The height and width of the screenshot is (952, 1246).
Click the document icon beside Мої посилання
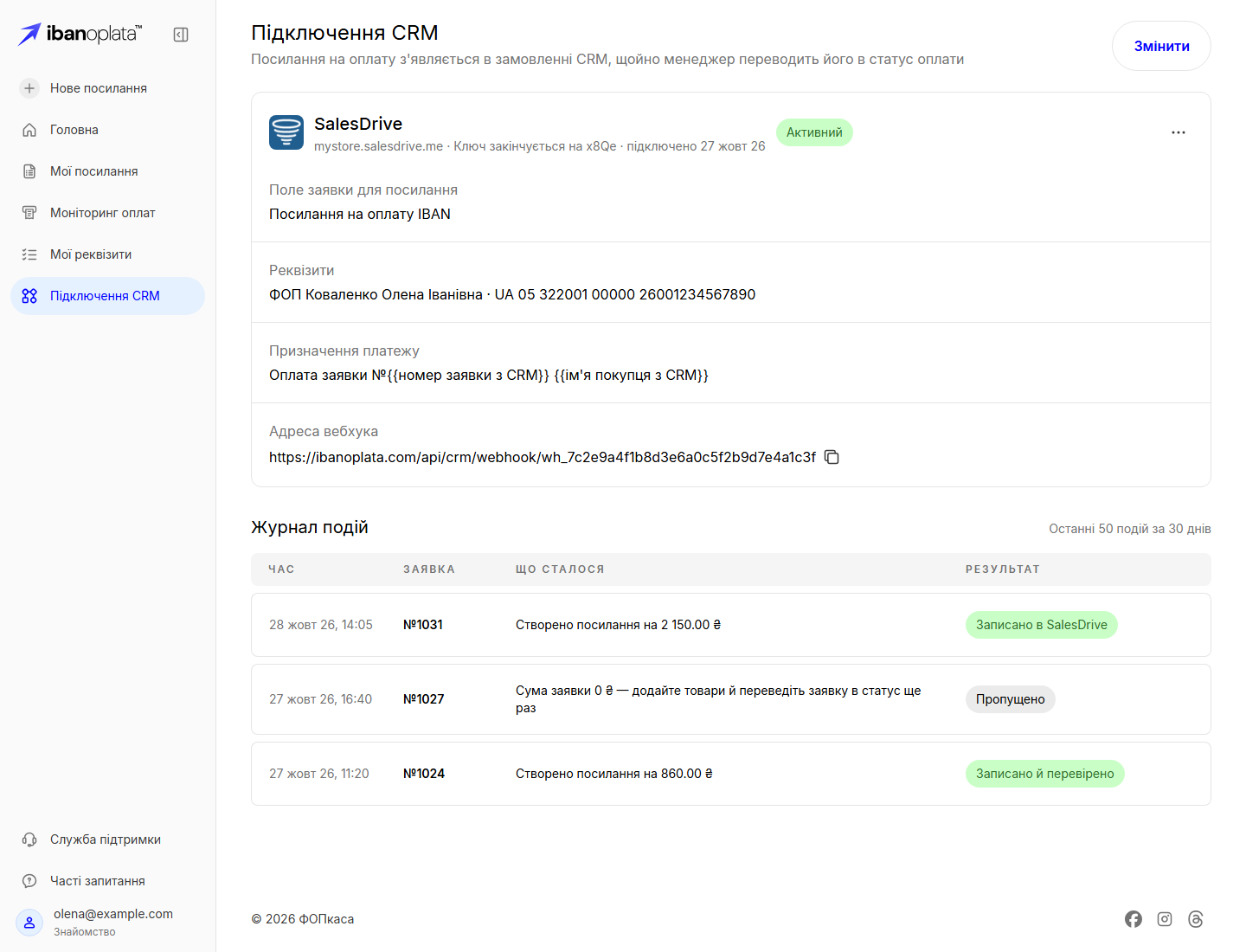29,171
